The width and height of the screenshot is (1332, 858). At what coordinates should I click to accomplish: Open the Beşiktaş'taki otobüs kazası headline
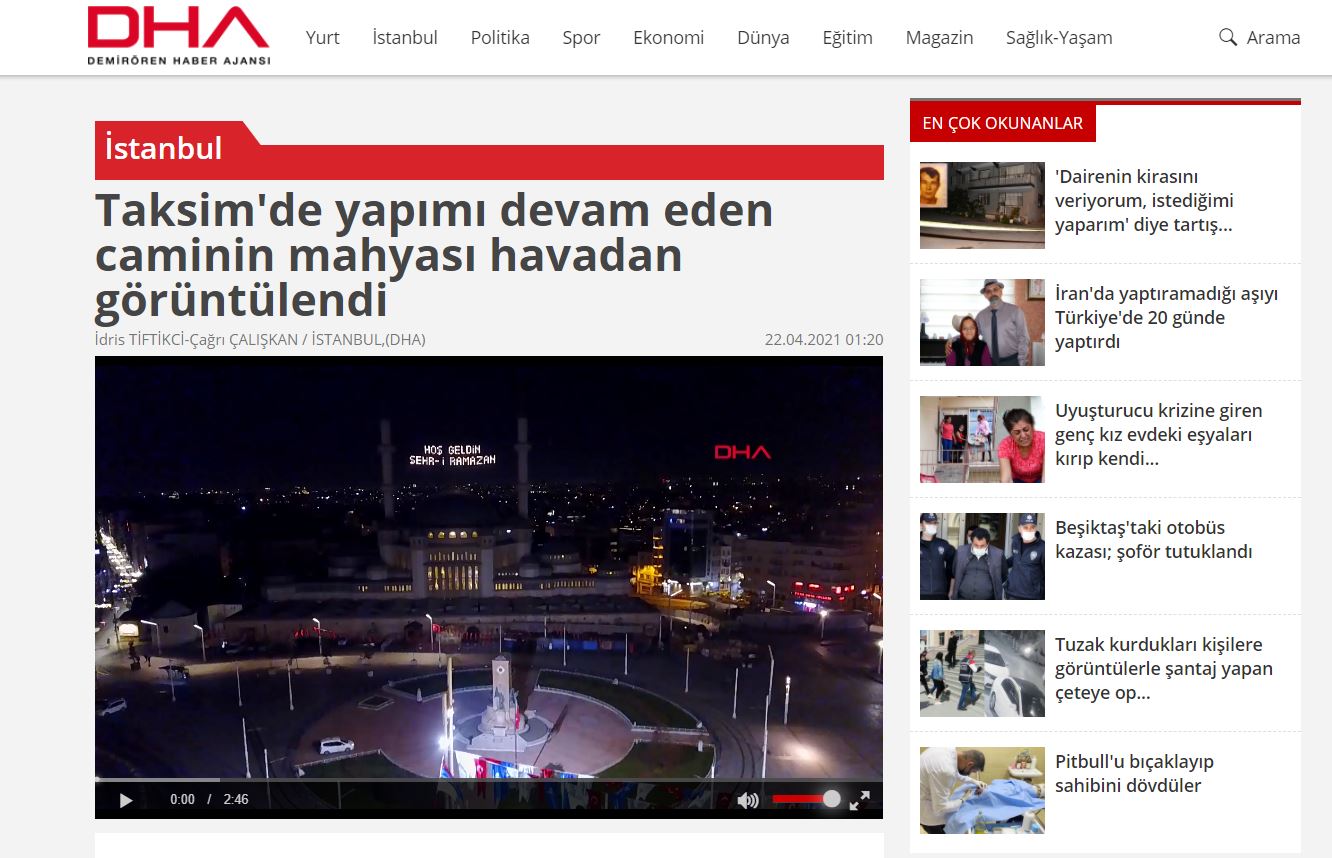point(1153,540)
